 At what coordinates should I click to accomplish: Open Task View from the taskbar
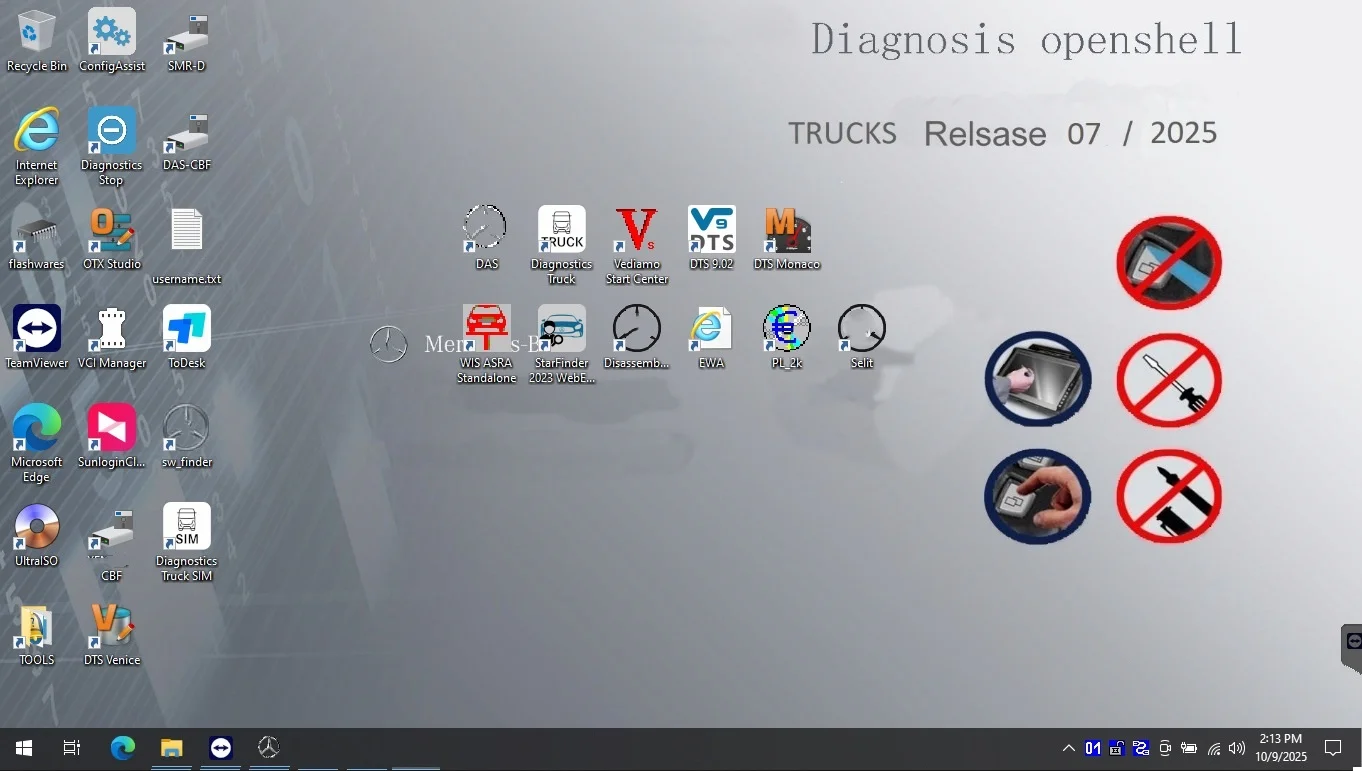click(x=72, y=748)
